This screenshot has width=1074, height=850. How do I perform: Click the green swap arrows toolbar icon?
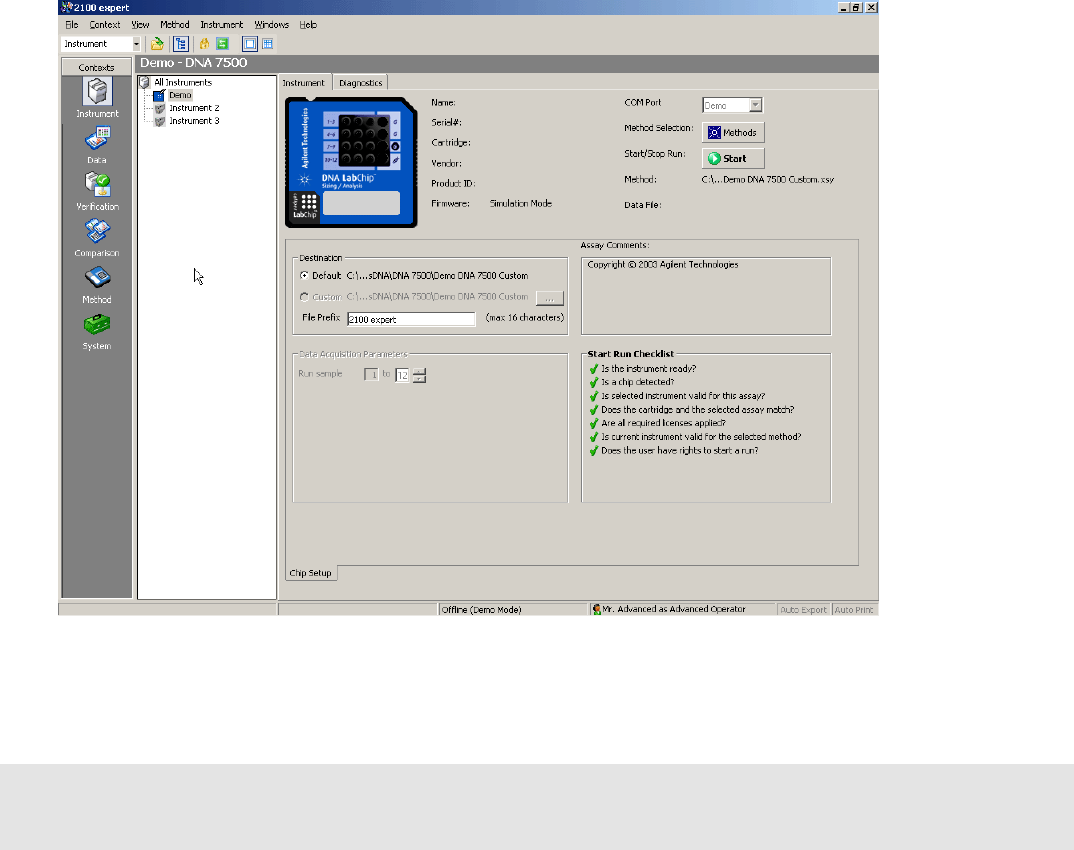[x=223, y=44]
